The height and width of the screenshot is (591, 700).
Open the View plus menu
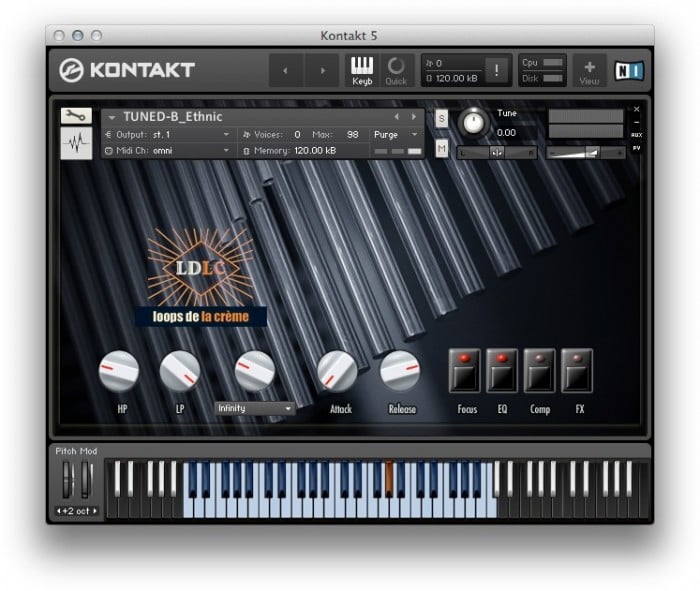pyautogui.click(x=589, y=71)
